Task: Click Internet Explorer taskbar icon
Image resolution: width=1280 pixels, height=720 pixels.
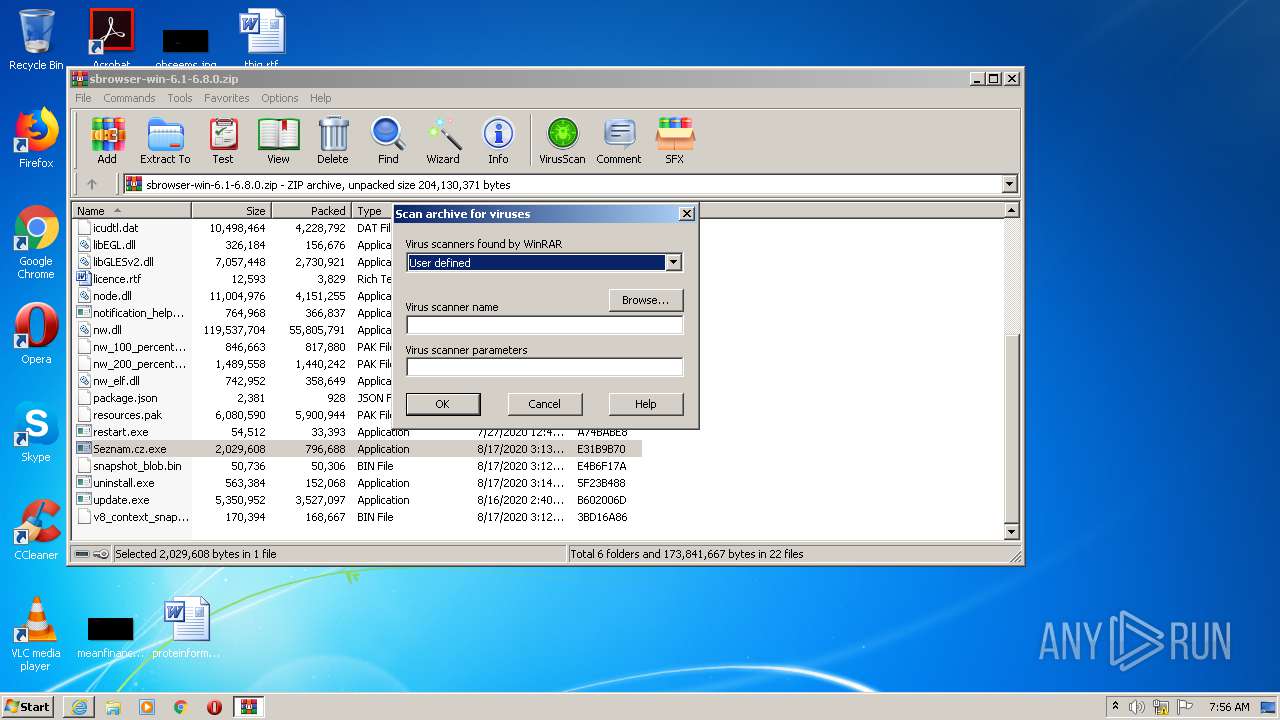Action: coord(79,707)
